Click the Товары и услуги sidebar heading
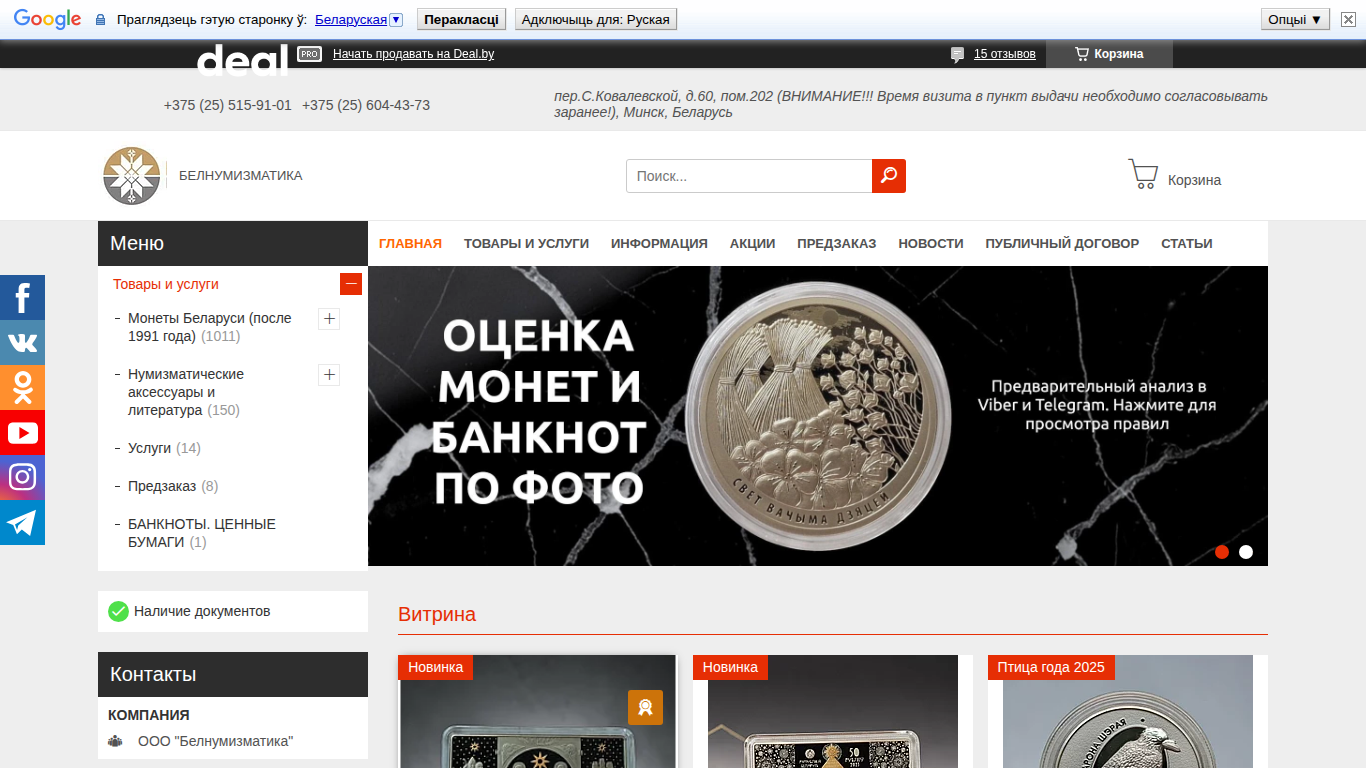The width and height of the screenshot is (1366, 768). point(166,284)
